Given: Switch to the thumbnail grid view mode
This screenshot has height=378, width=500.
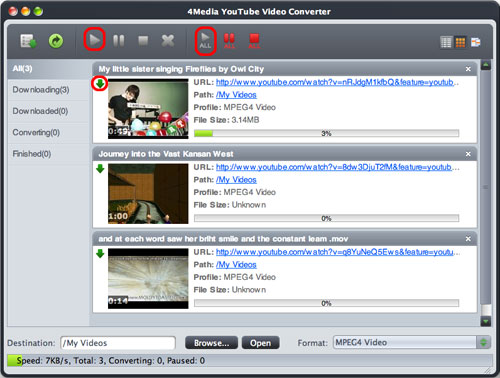Looking at the screenshot, I should (x=460, y=42).
